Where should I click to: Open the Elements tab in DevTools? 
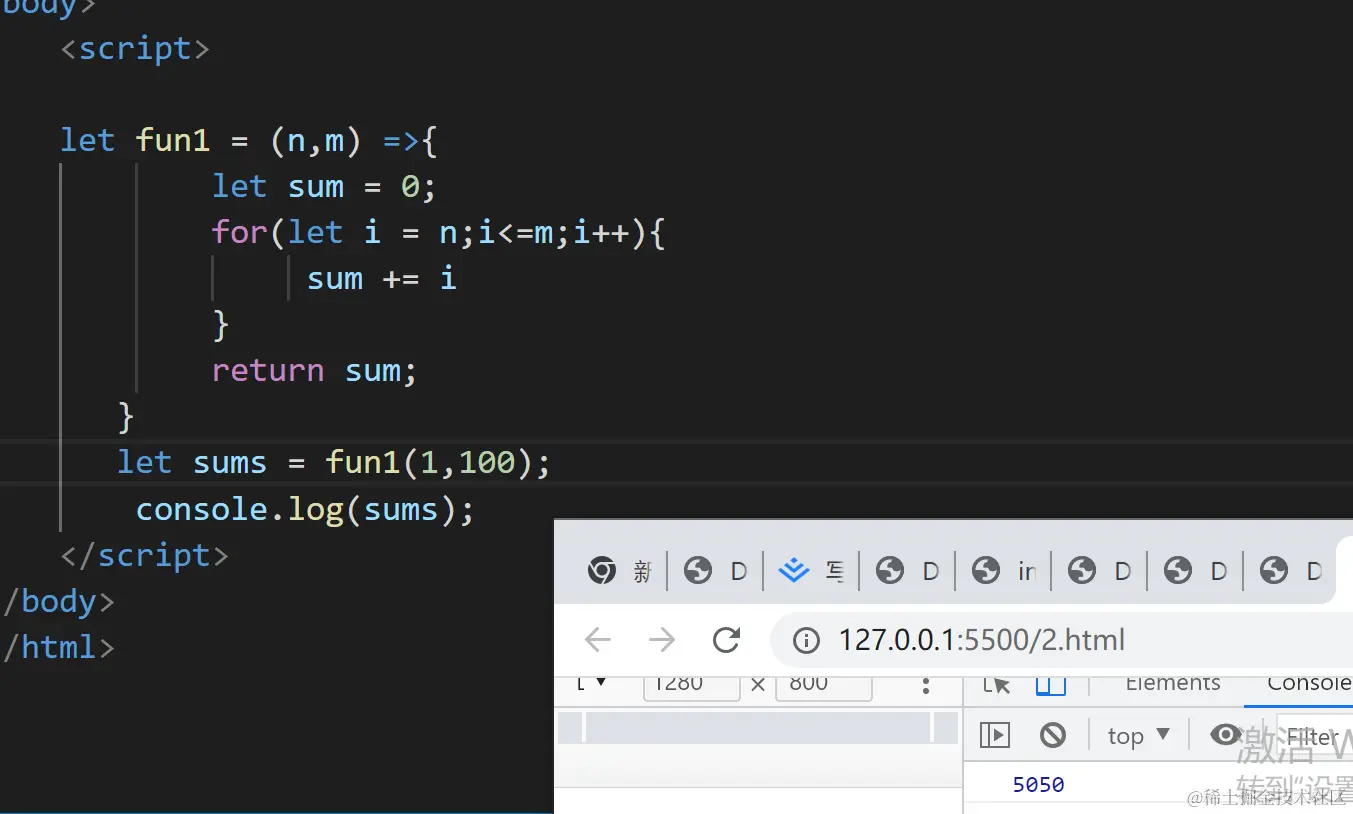click(1172, 683)
